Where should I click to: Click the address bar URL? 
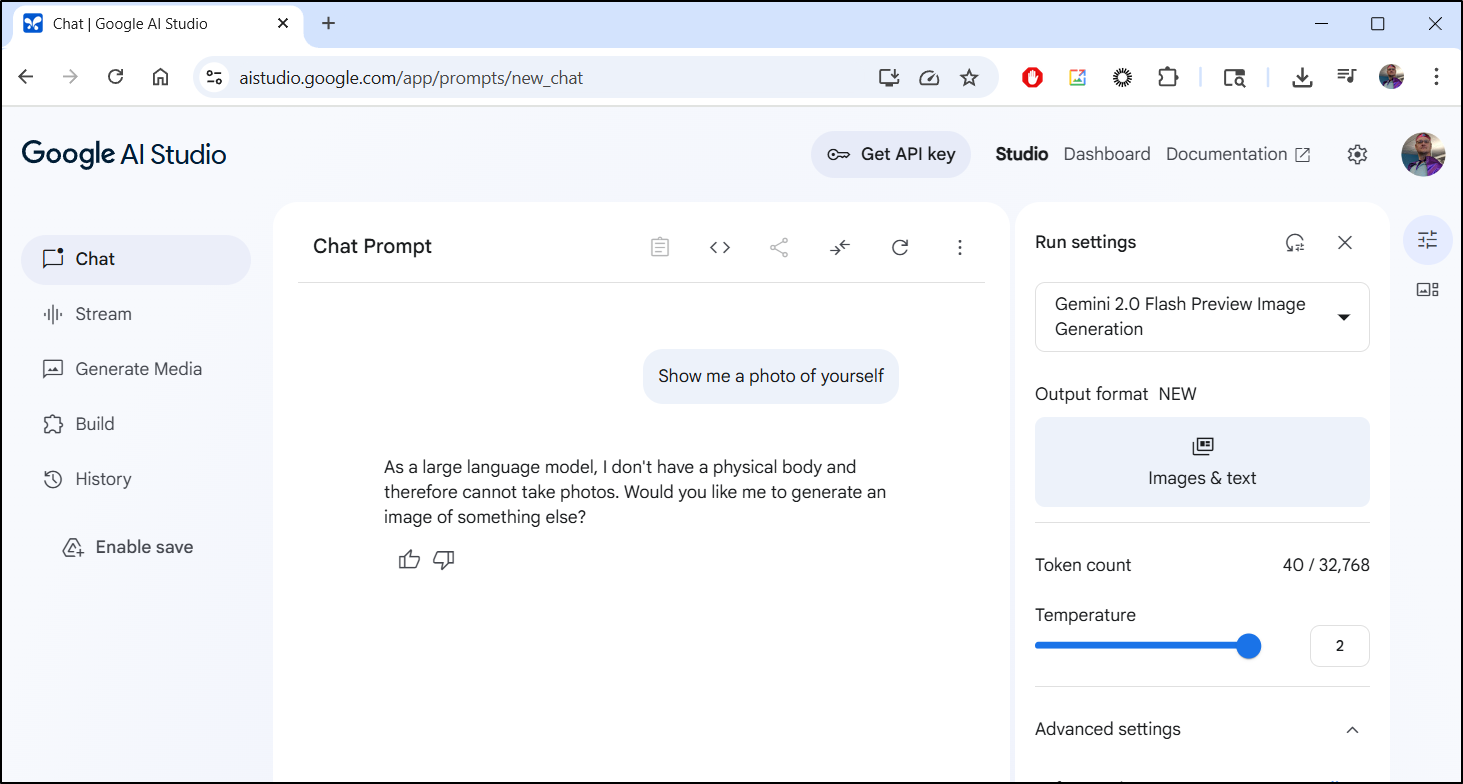pos(411,77)
